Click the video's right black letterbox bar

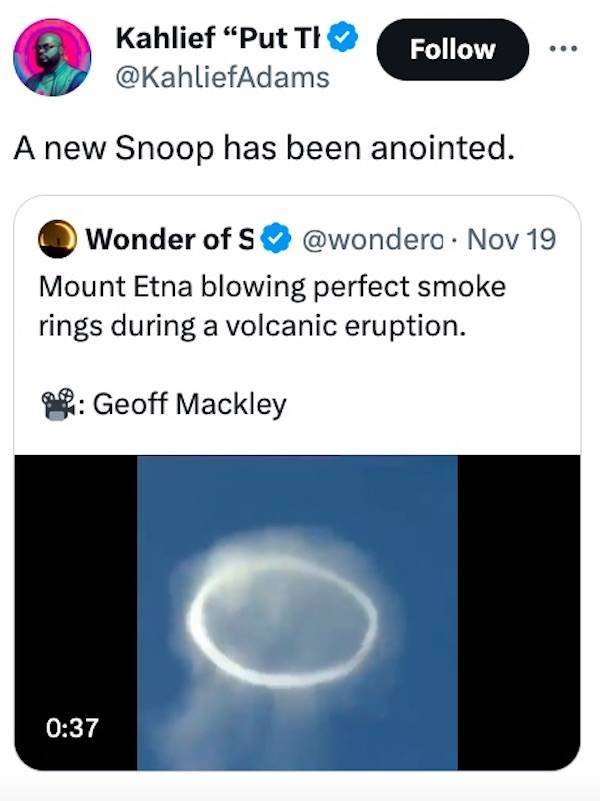pyautogui.click(x=518, y=610)
